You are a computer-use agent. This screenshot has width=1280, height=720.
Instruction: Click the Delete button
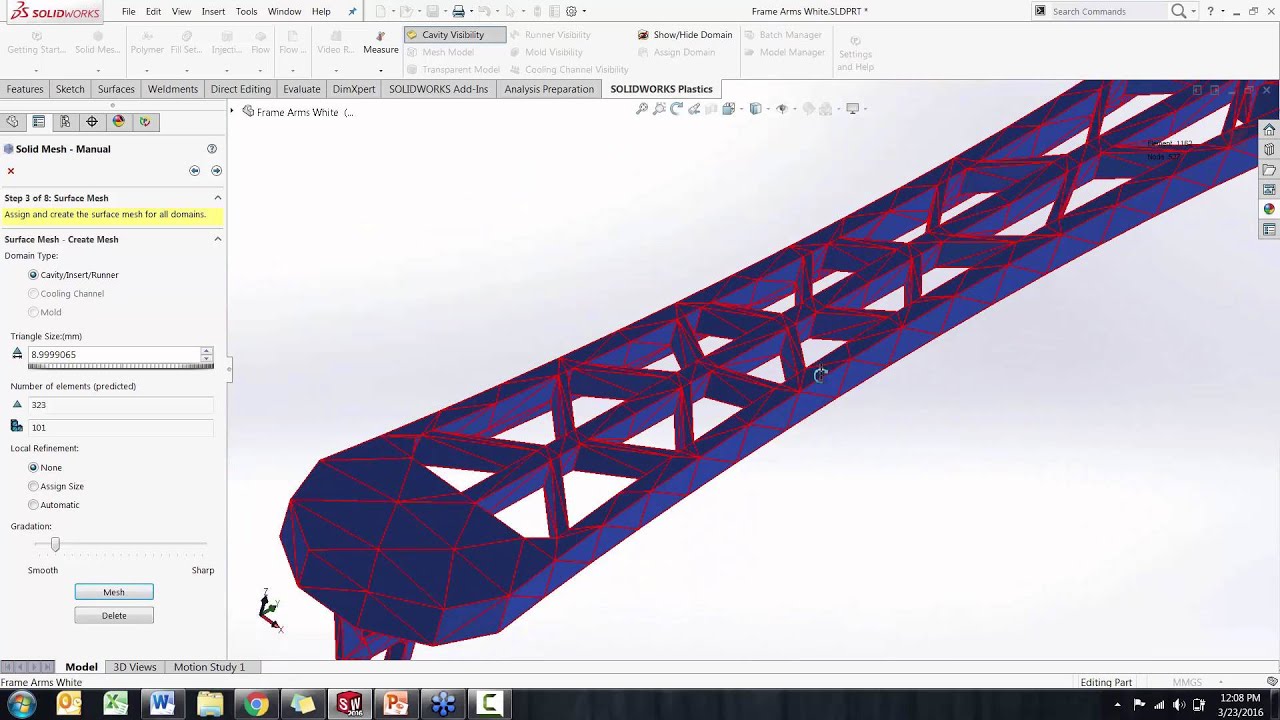point(114,616)
